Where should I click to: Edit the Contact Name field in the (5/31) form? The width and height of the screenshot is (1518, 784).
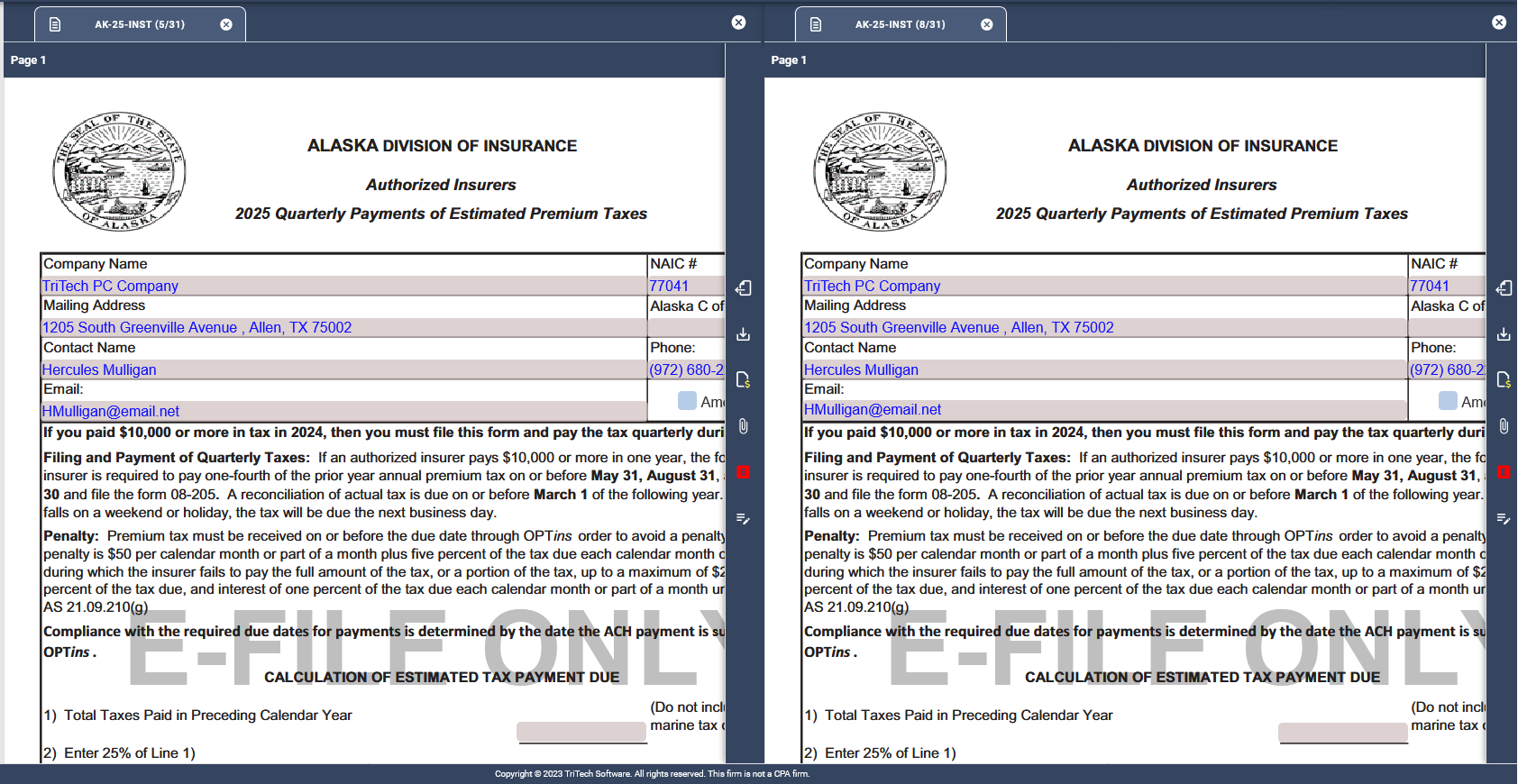pyautogui.click(x=344, y=369)
